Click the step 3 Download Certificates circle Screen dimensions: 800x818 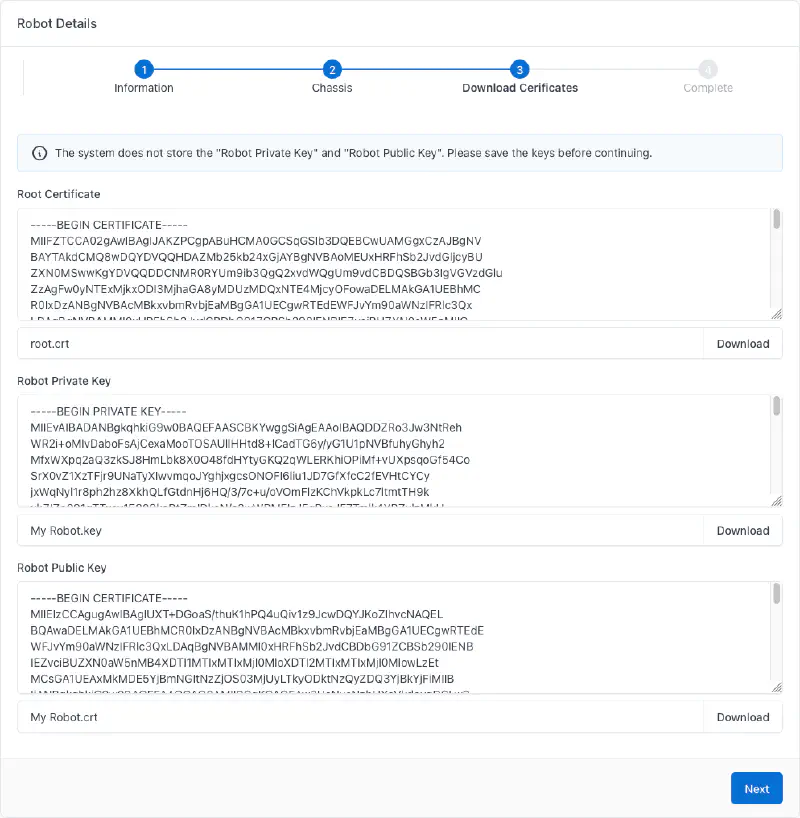click(x=520, y=69)
